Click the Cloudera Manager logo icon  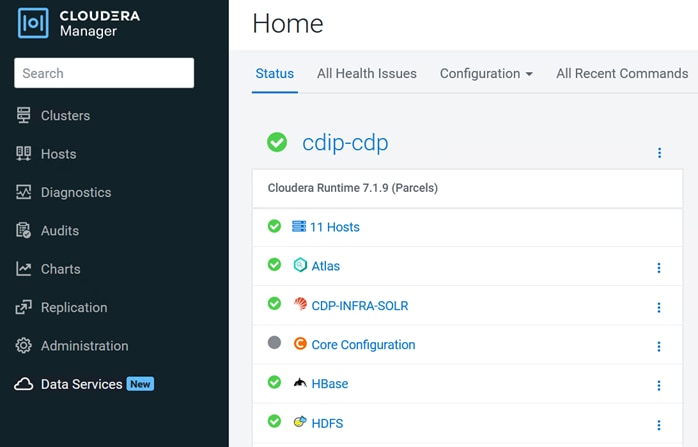[33, 23]
